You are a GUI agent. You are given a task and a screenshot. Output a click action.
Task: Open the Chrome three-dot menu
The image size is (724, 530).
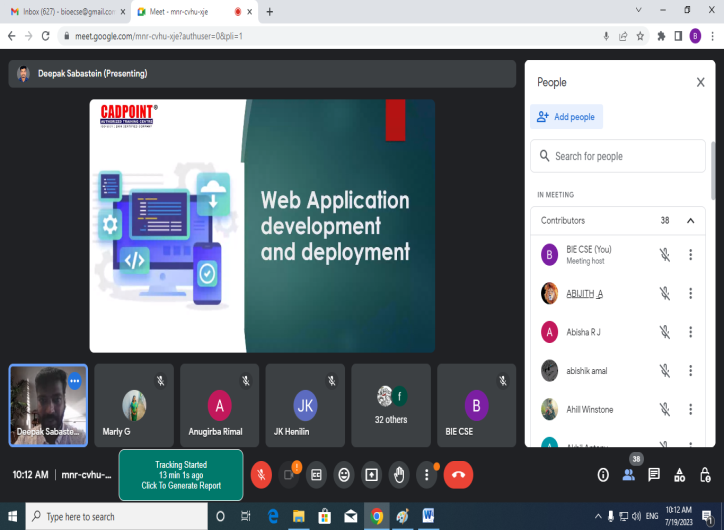click(712, 36)
